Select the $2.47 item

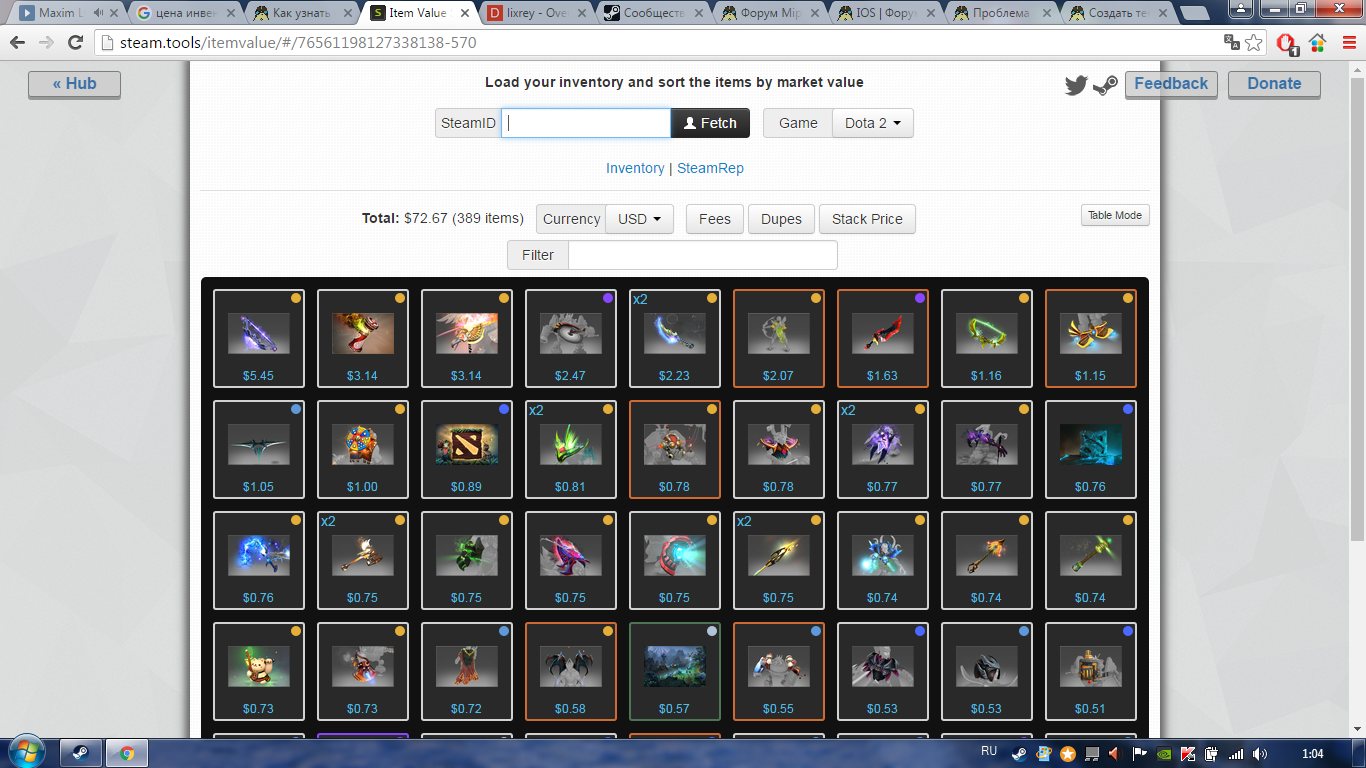[571, 339]
